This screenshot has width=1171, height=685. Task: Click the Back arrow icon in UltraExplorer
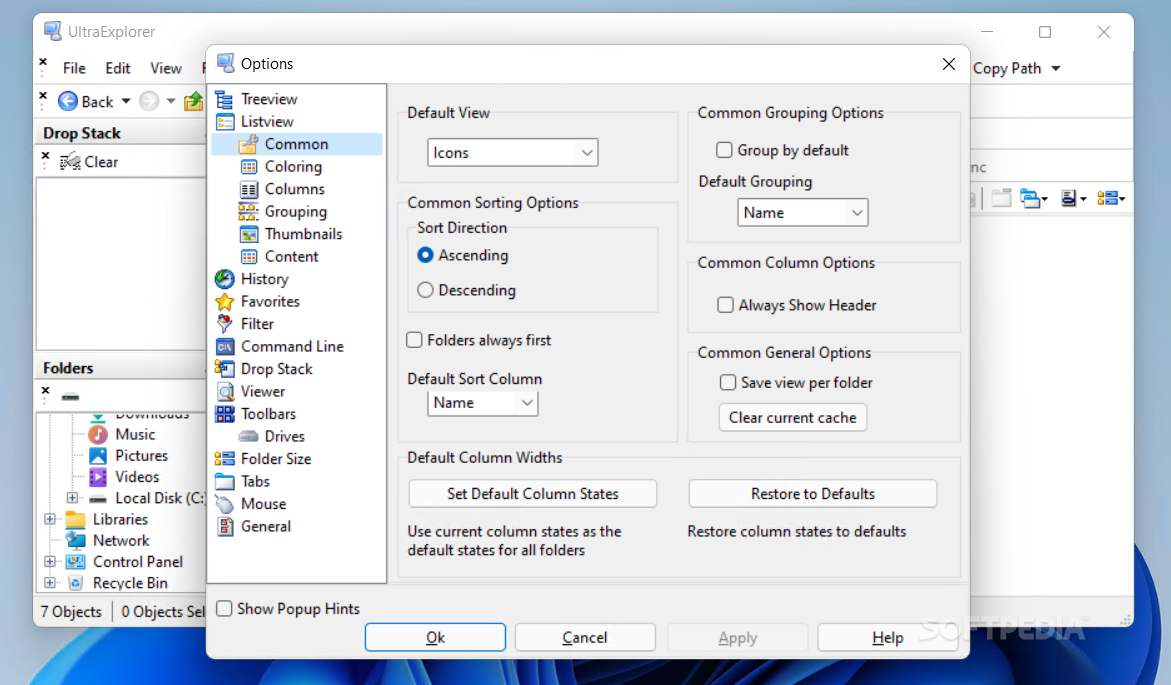click(68, 101)
